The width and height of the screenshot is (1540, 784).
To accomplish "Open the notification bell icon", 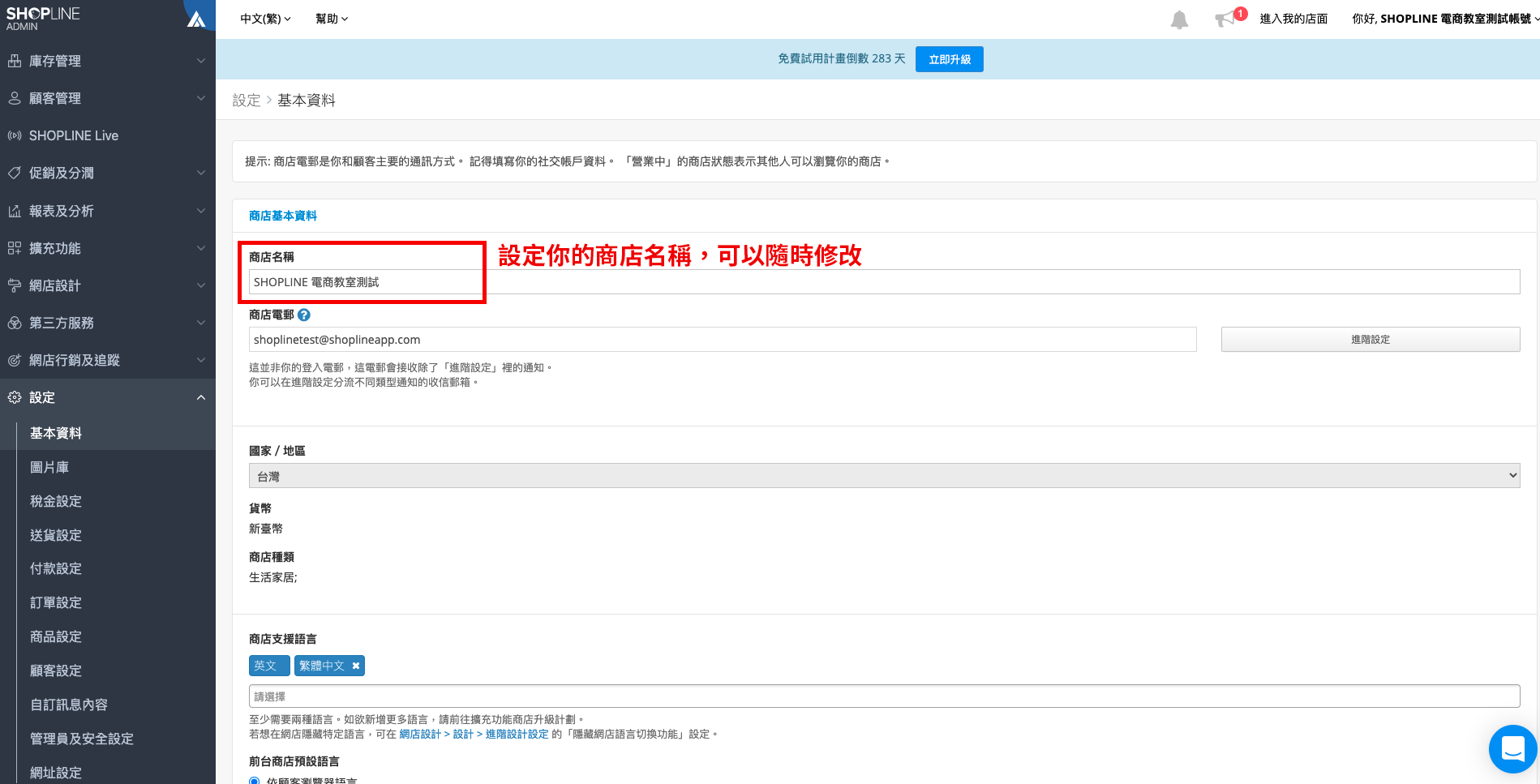I will (x=1179, y=19).
